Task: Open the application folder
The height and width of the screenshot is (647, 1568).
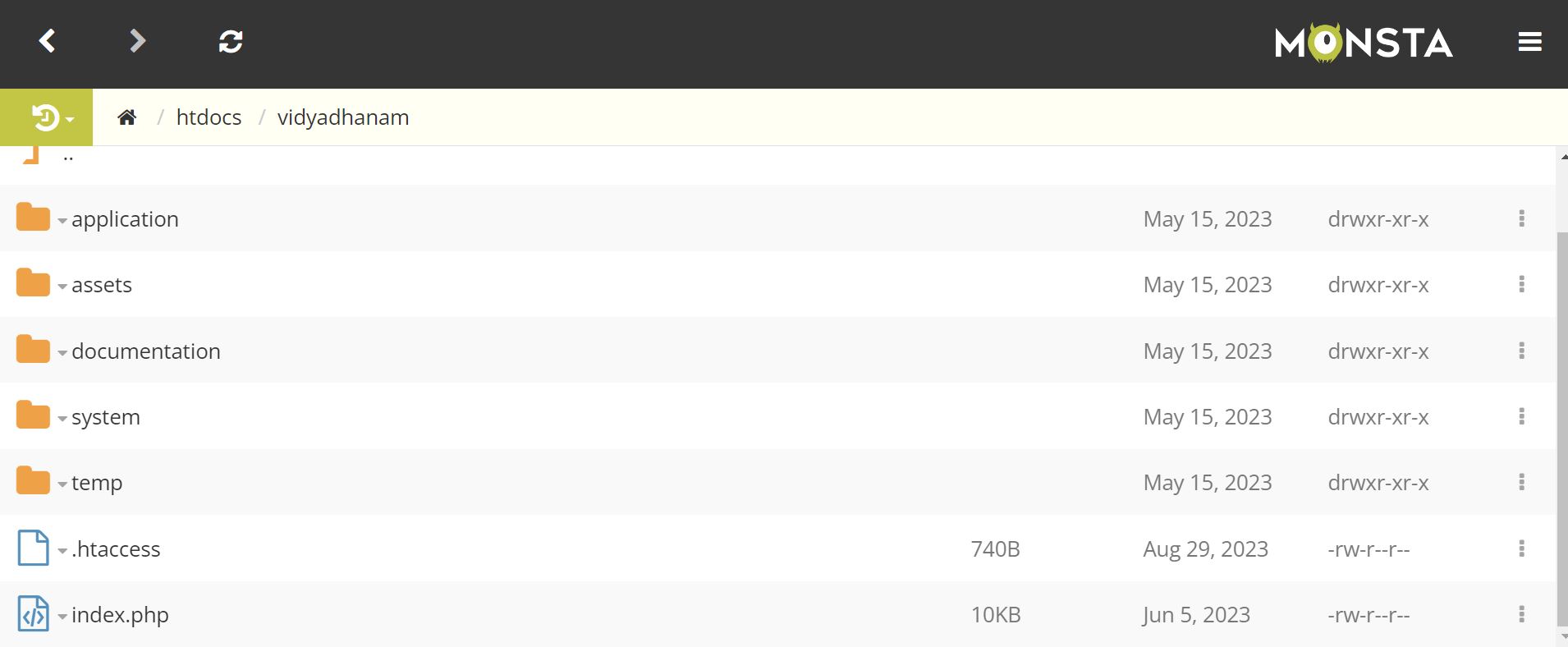Action: point(125,219)
